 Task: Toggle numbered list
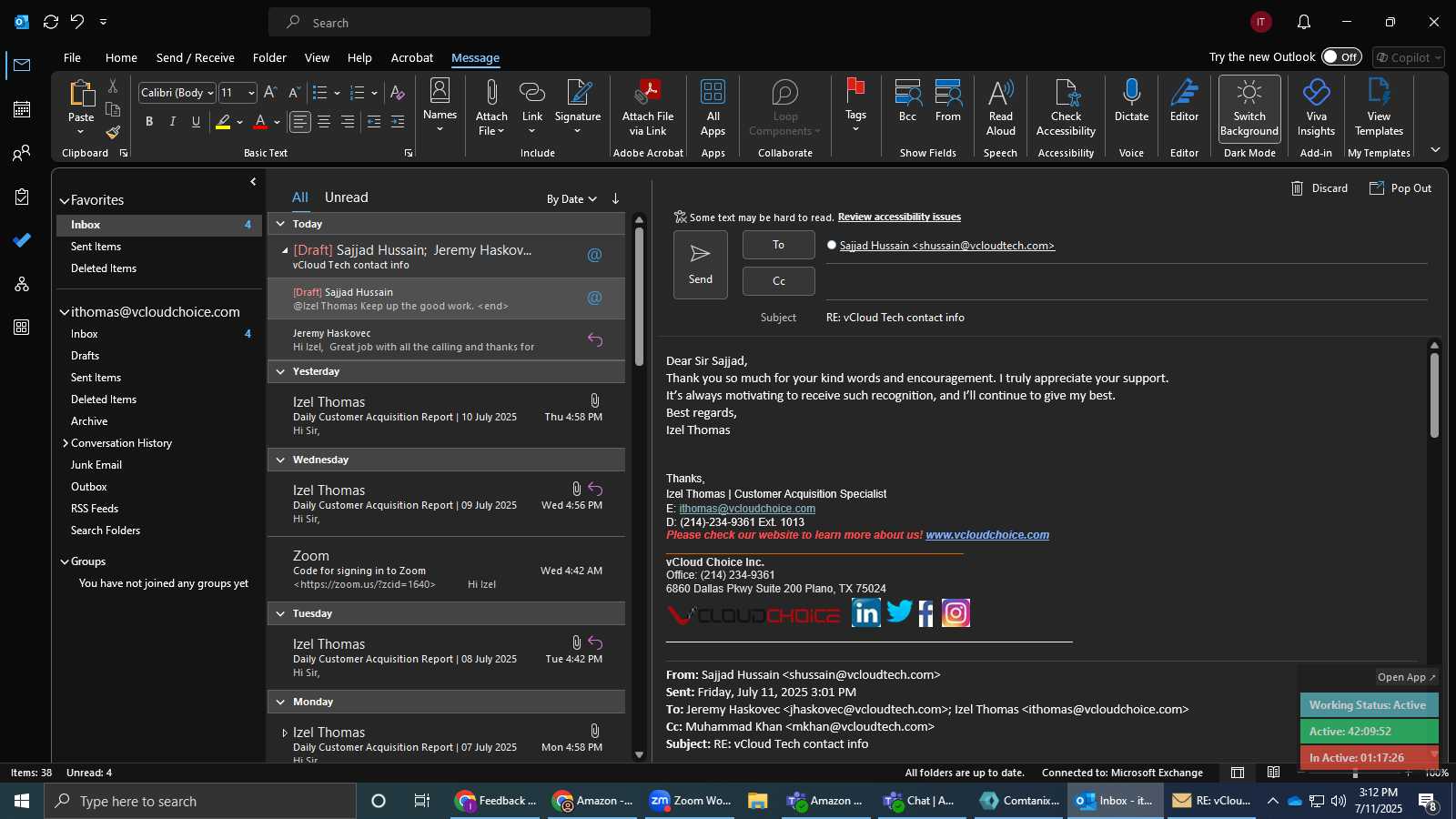coord(357,93)
